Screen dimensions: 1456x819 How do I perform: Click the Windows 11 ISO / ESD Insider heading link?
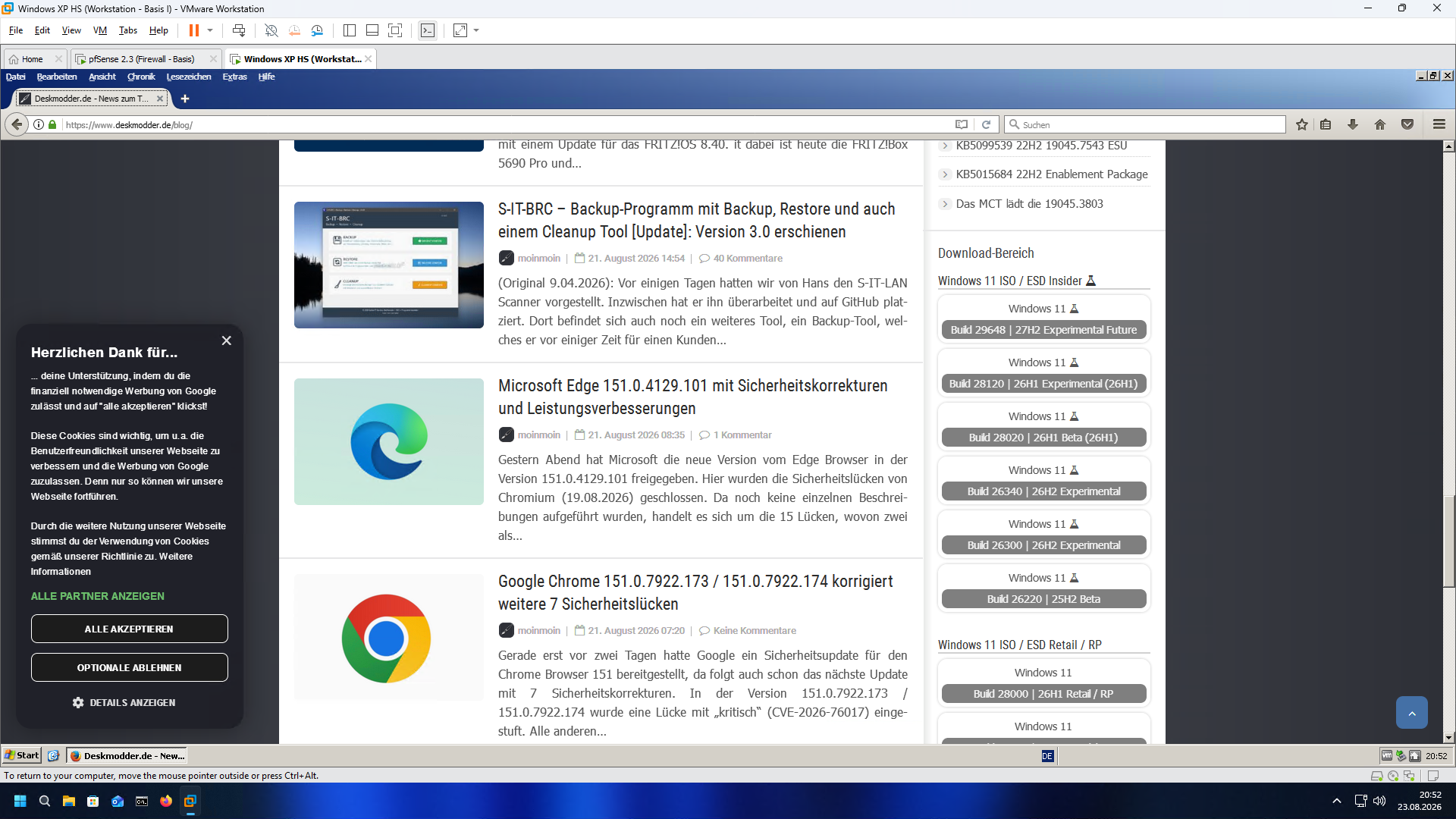1016,281
